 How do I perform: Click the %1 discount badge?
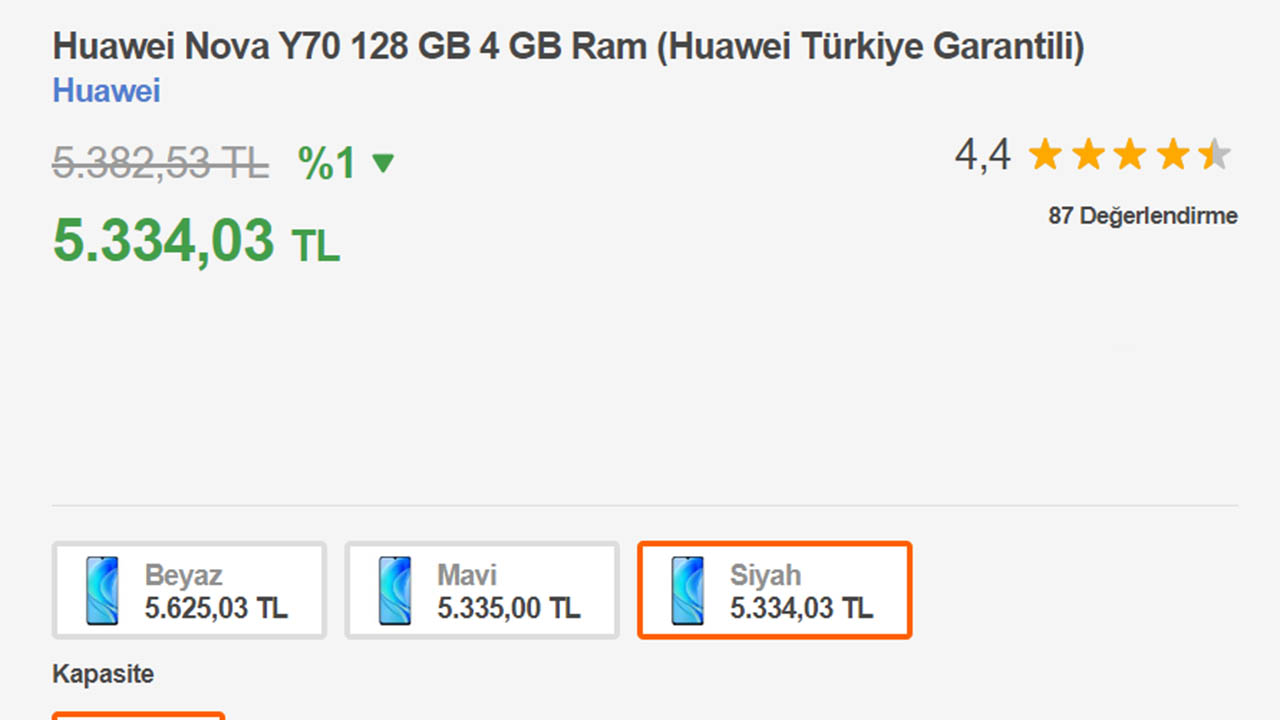click(322, 162)
